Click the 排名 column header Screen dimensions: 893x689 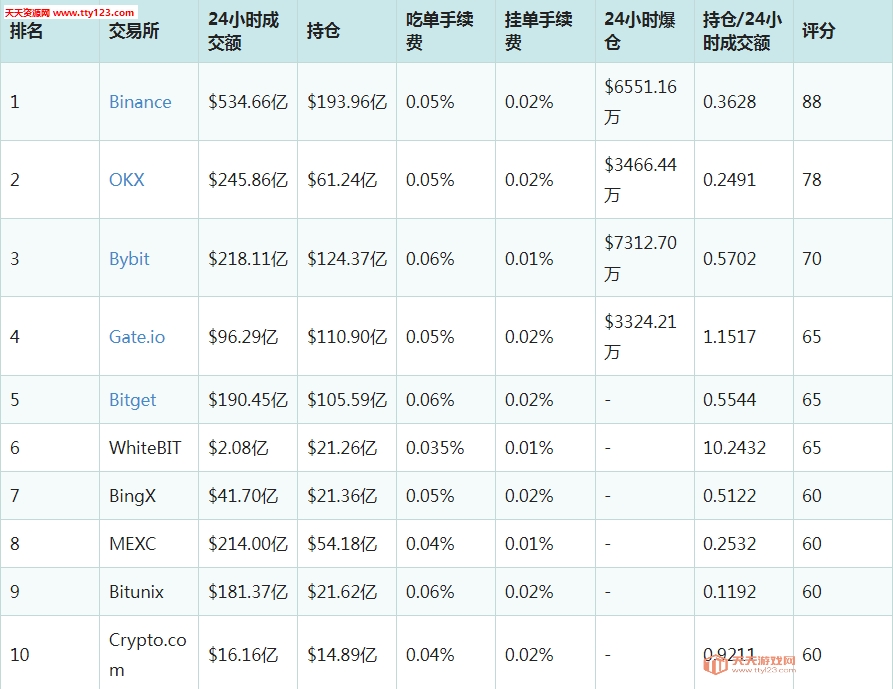(x=26, y=30)
